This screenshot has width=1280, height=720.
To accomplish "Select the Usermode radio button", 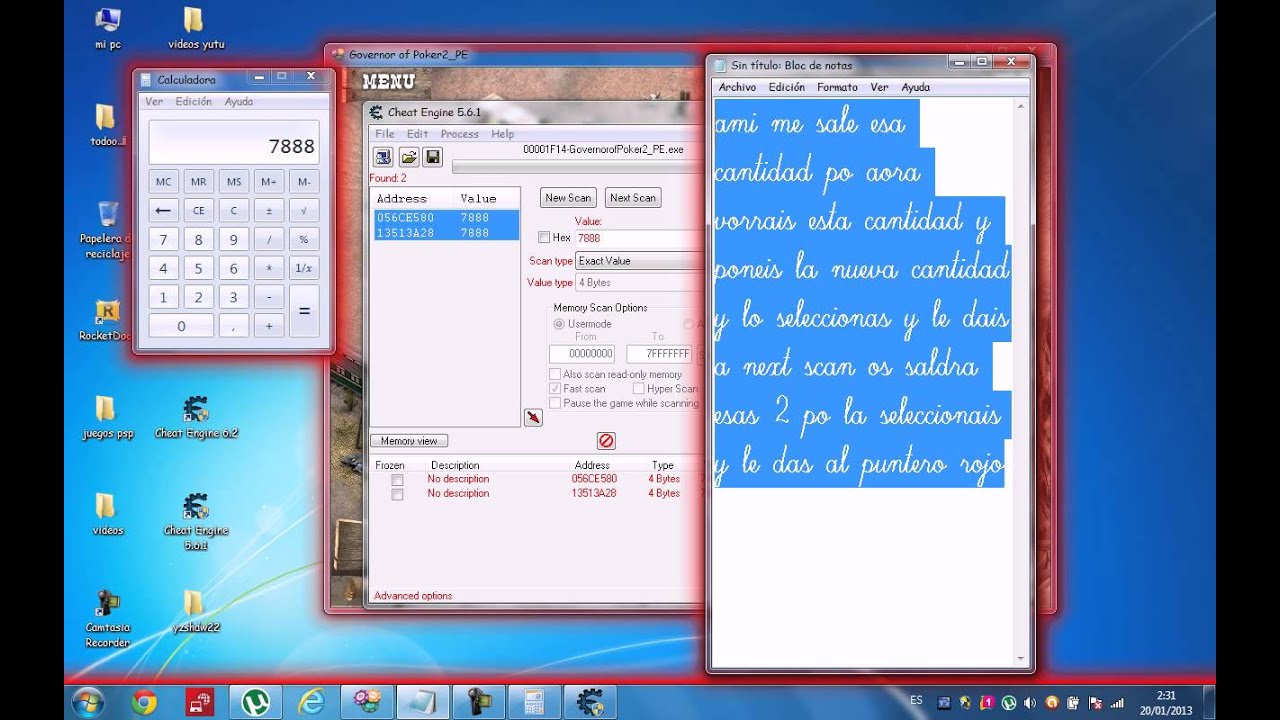I will tap(559, 324).
